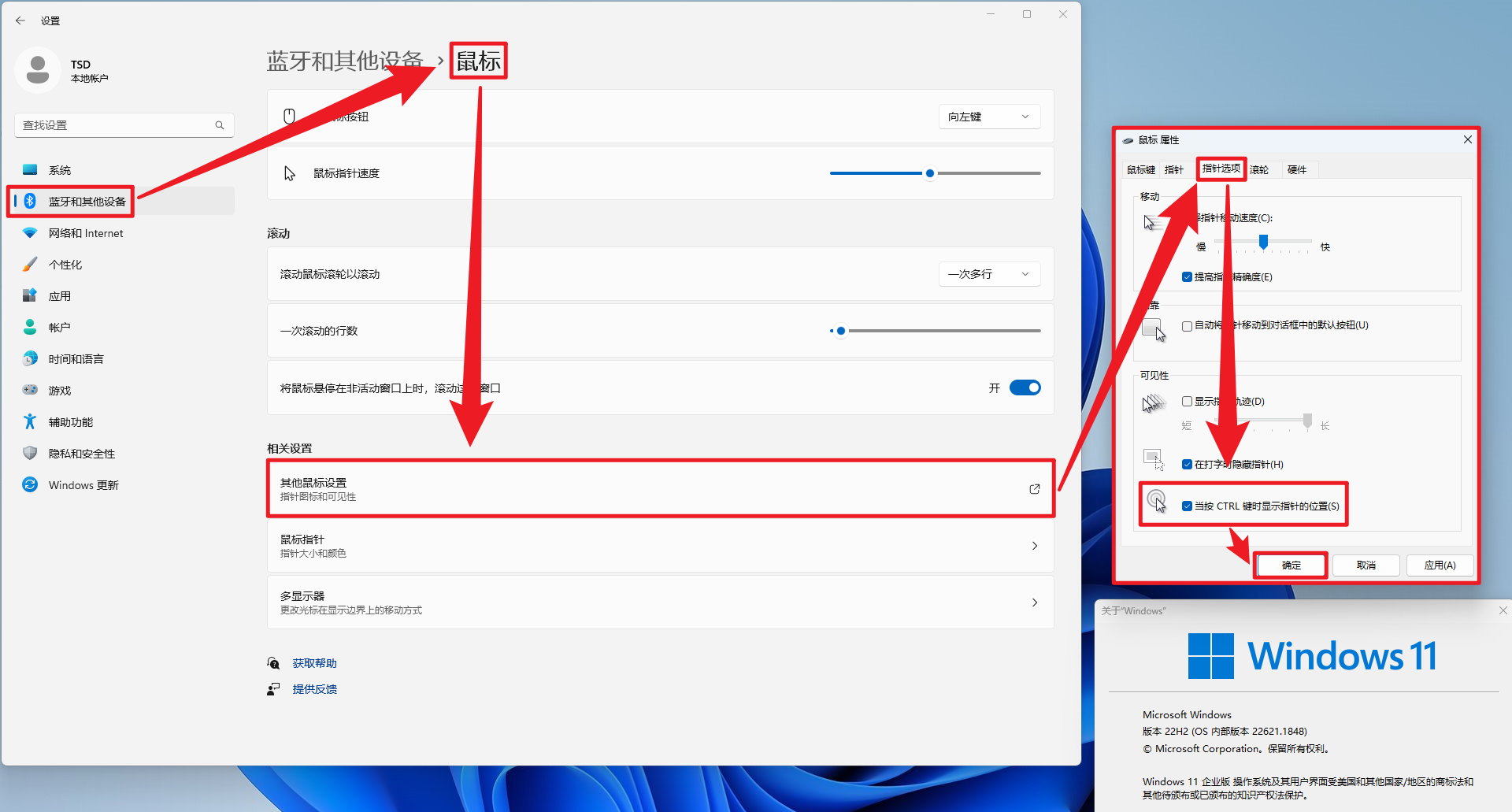Screen dimensions: 1512x812
Task: Open 获取帮助 link
Action: coord(315,663)
